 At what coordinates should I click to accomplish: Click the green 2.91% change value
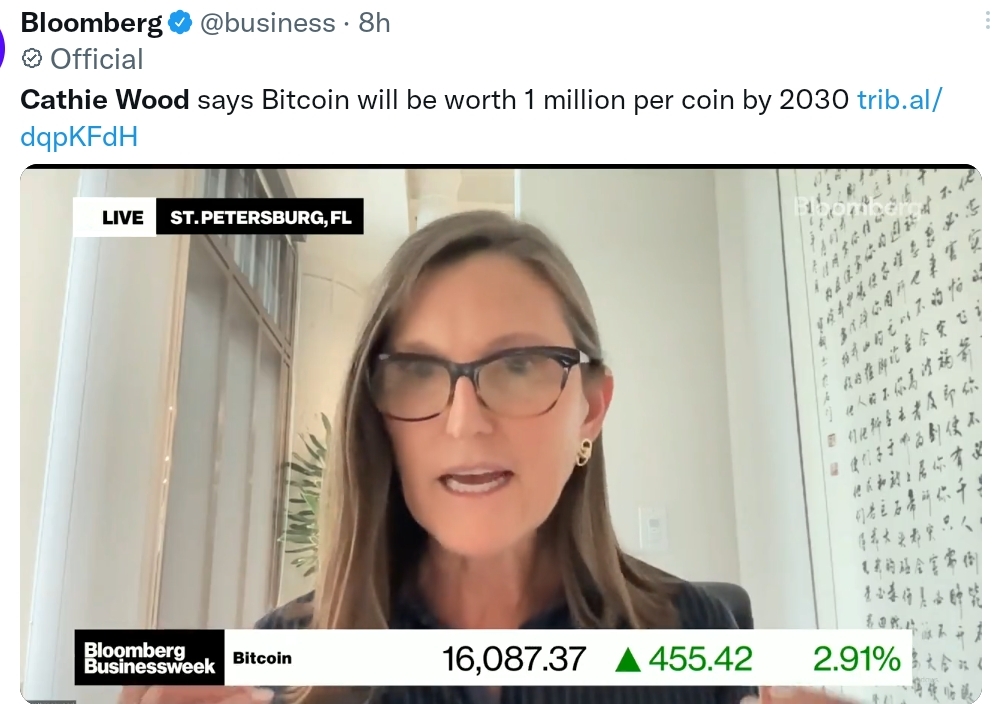857,658
